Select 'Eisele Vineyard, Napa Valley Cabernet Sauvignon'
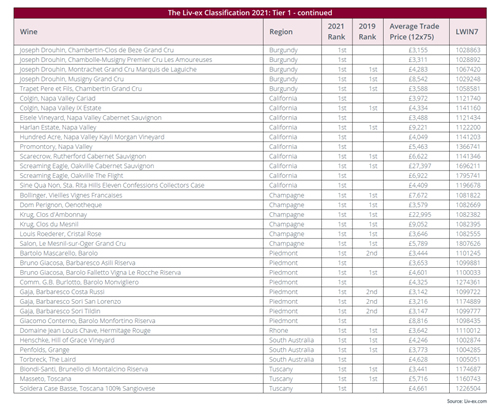Viewport: 500px width, 417px height. tap(90, 118)
